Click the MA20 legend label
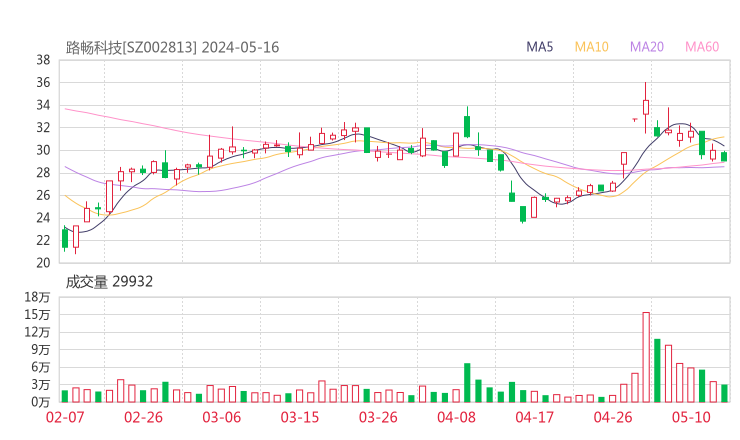 [x=647, y=47]
